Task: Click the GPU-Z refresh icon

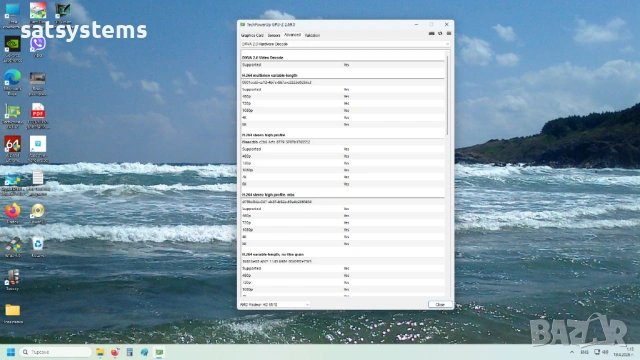Action: coord(440,33)
